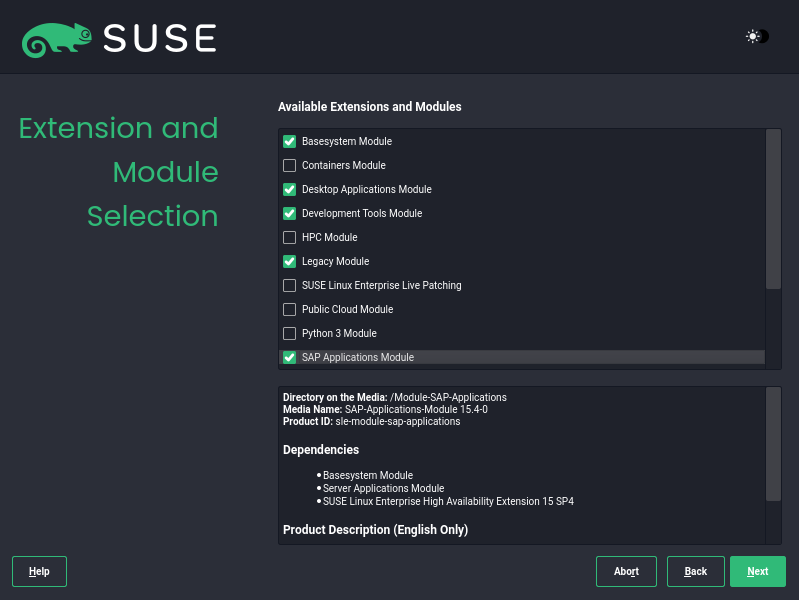
Task: Go Back to previous step
Action: (696, 571)
